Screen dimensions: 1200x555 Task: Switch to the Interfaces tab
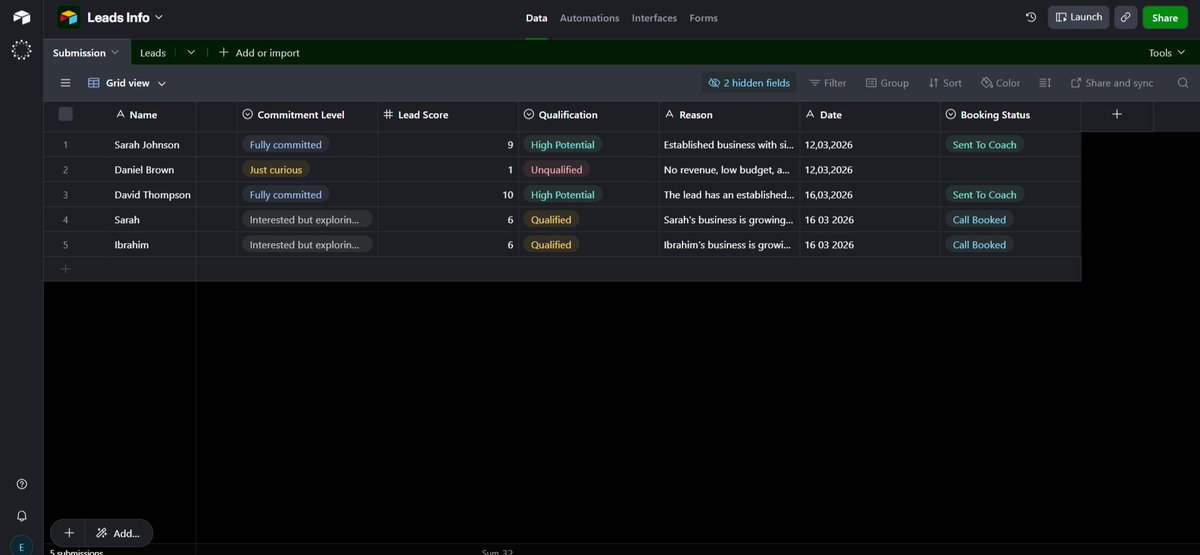click(x=654, y=18)
